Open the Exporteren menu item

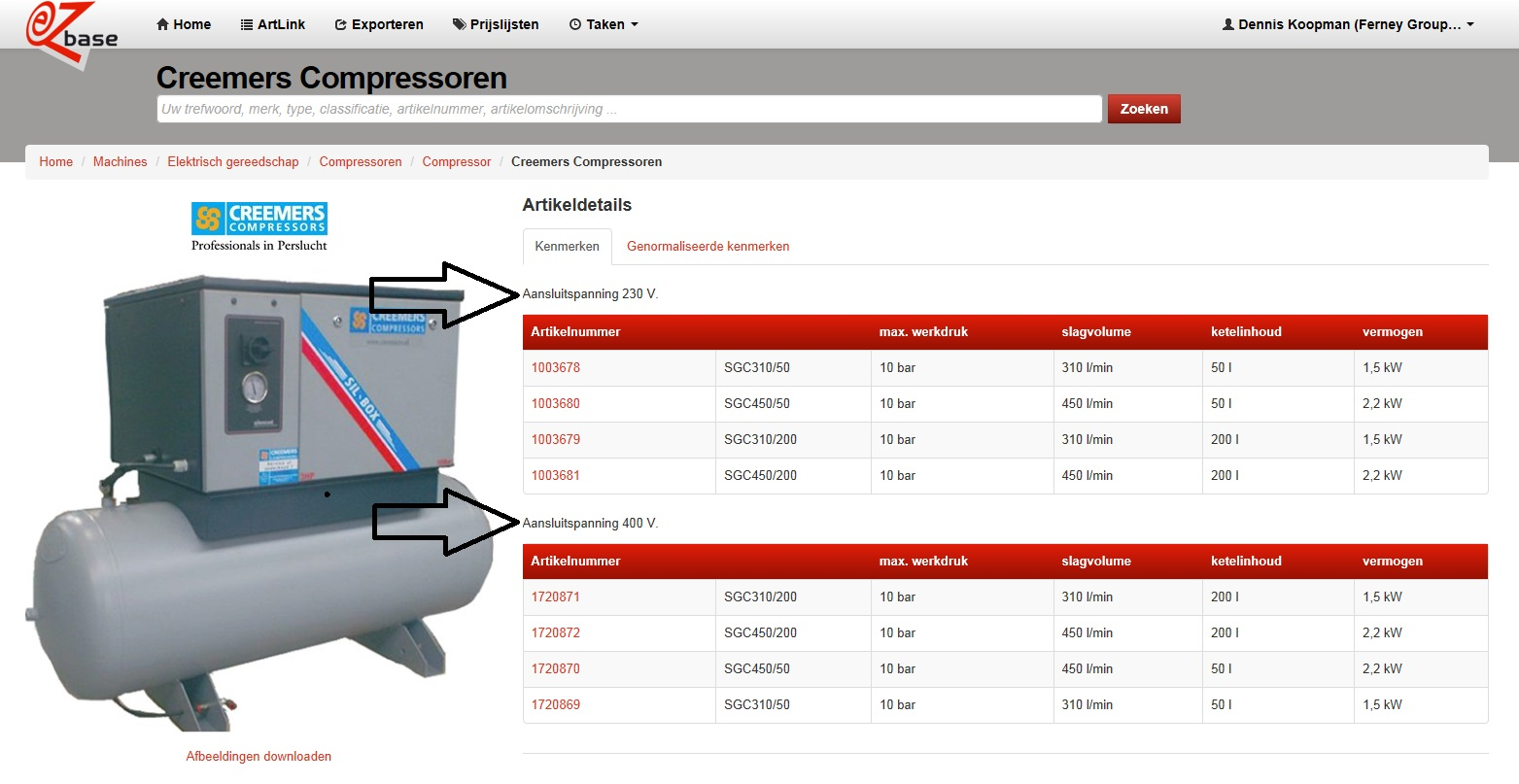point(379,24)
